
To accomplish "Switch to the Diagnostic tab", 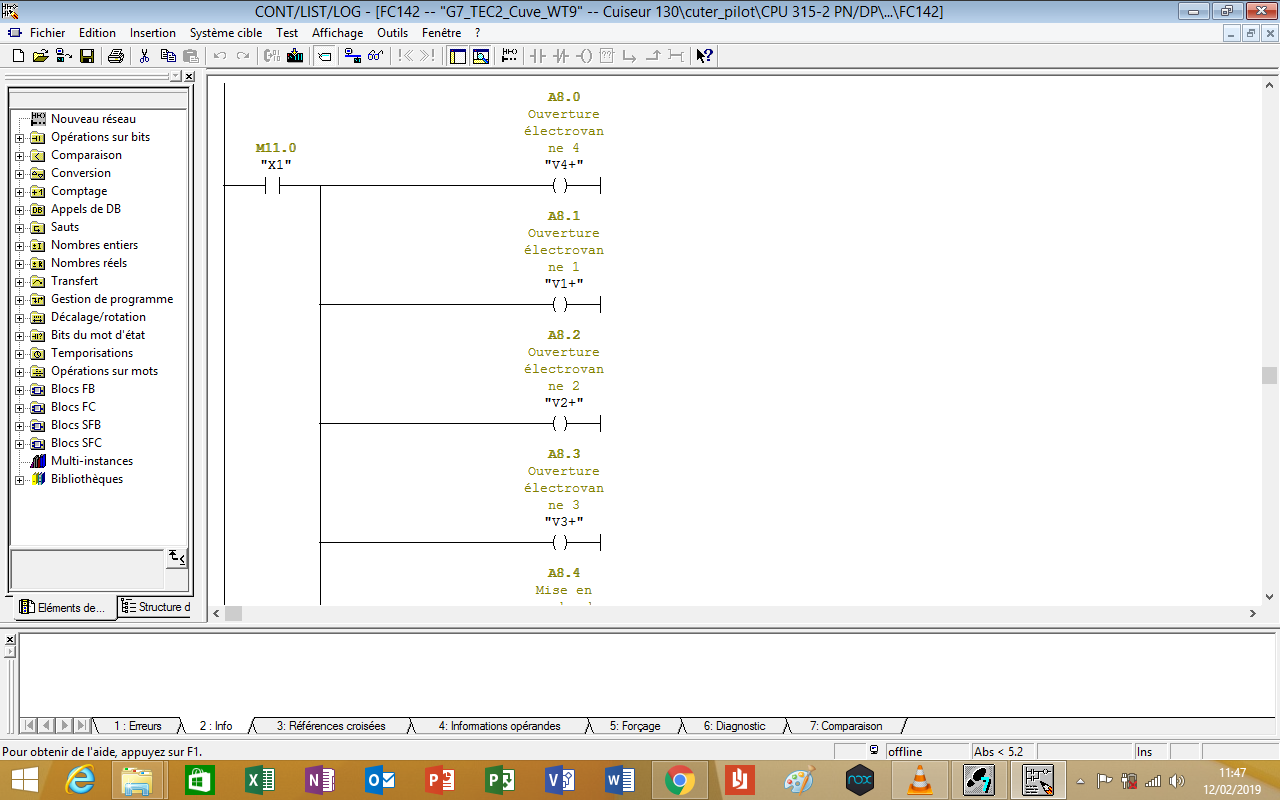I will (734, 726).
